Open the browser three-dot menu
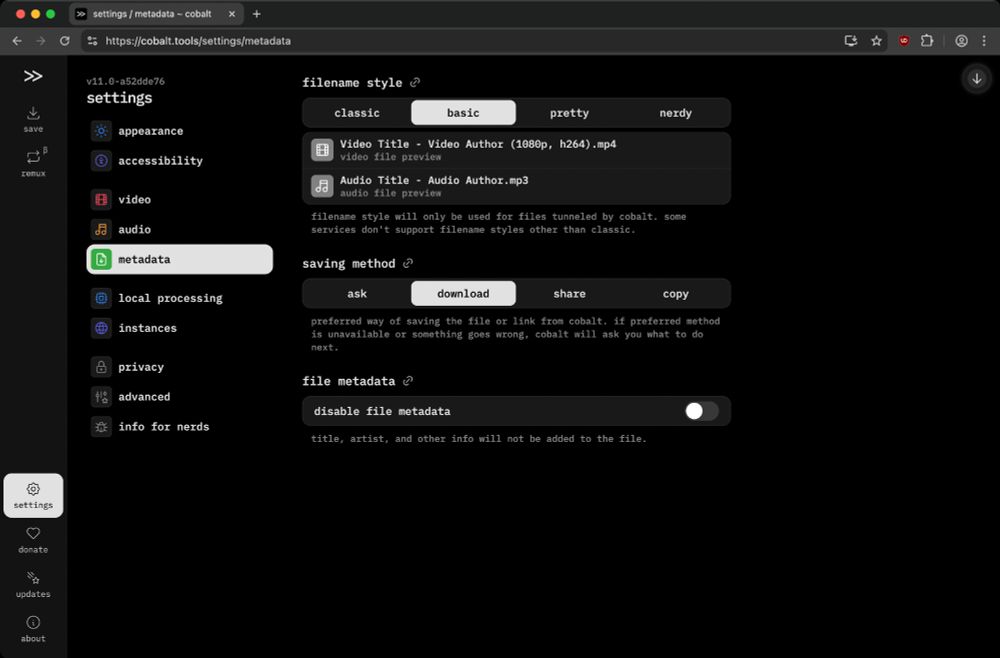1000x658 pixels. tap(984, 41)
